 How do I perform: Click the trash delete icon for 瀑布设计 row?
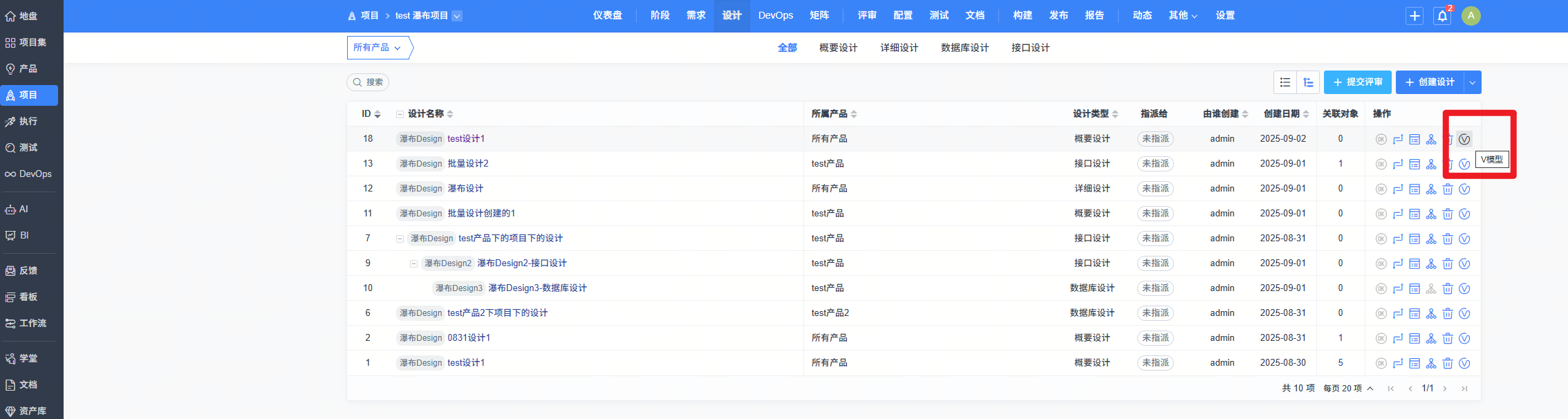(1447, 189)
